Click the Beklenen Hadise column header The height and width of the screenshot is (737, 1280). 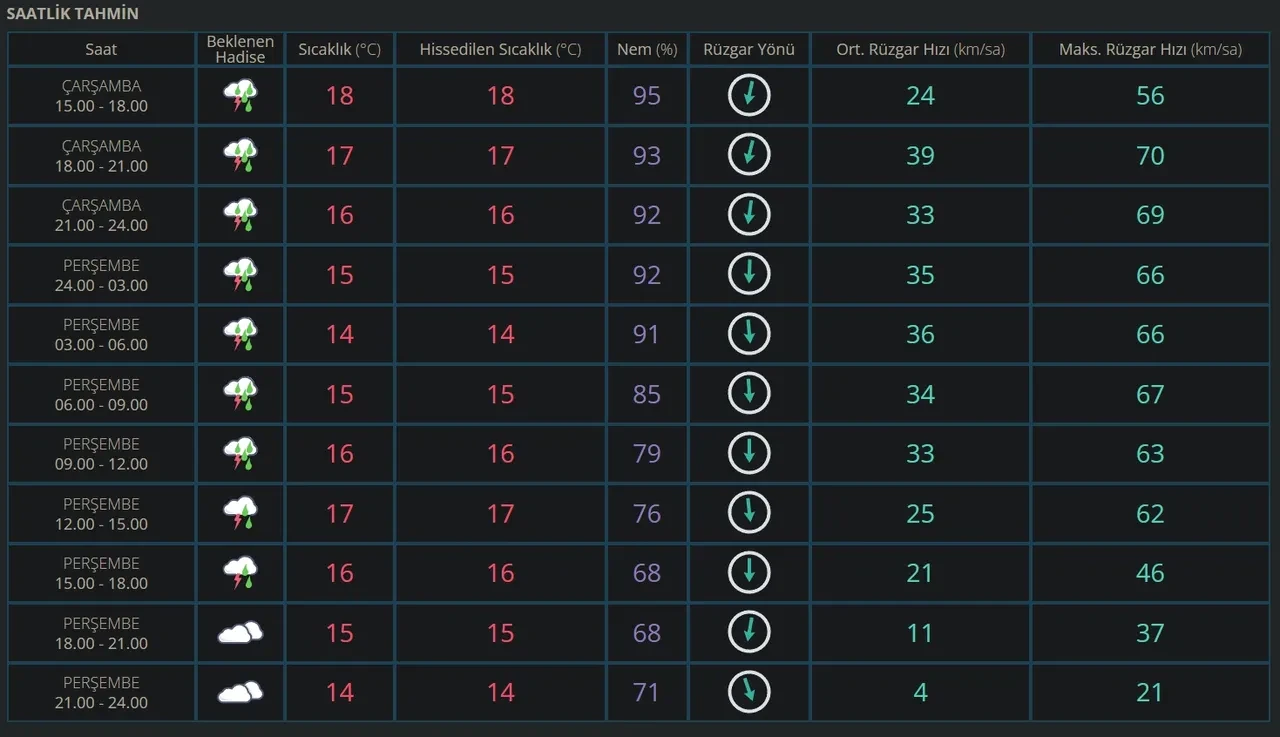click(241, 49)
